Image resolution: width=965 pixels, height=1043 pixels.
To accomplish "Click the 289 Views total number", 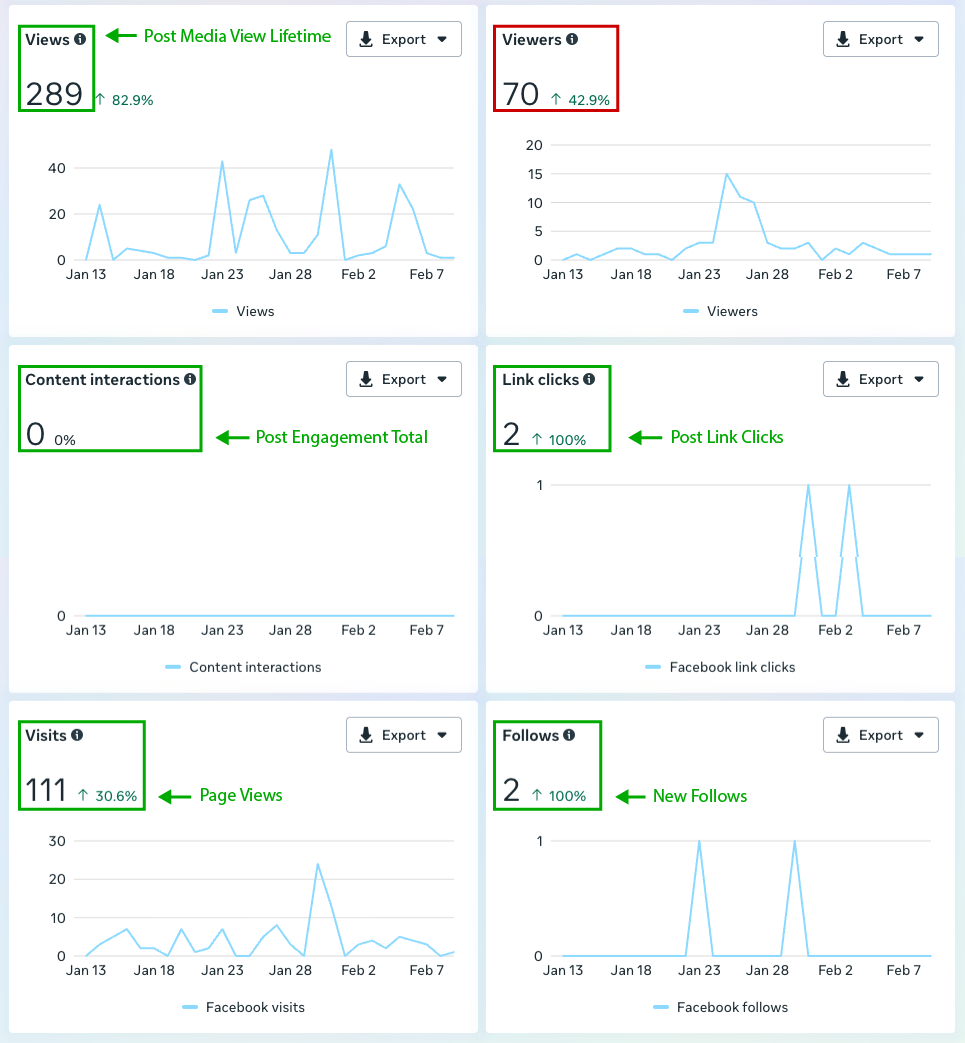I will [x=54, y=94].
